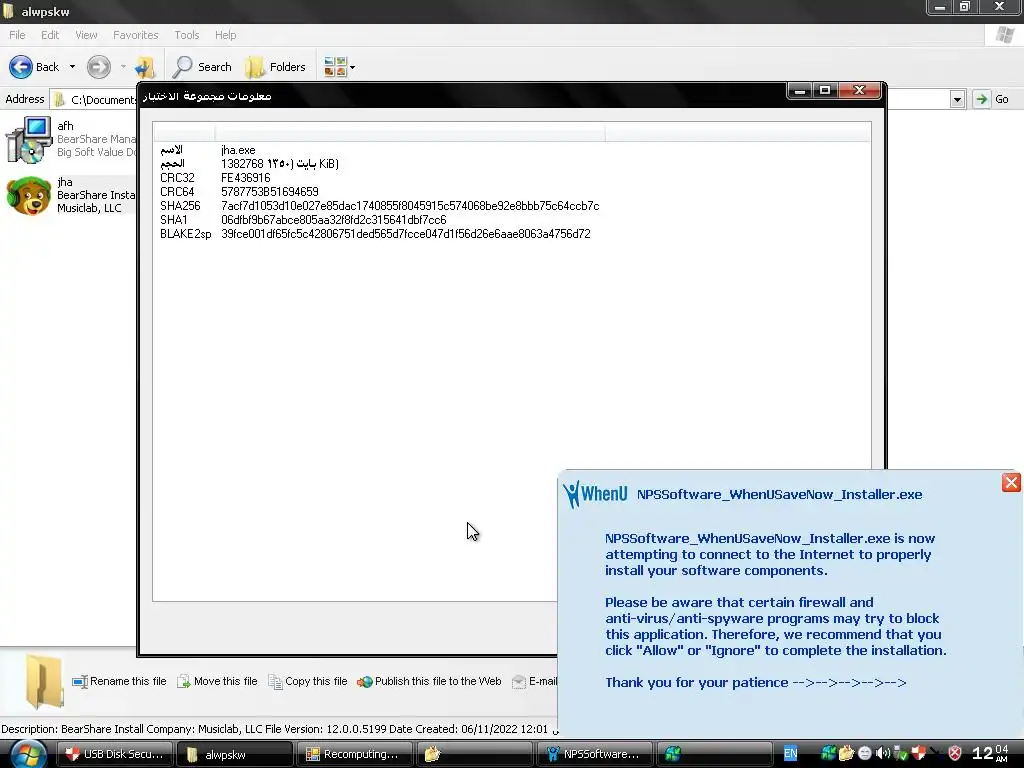Select the afh installer file icon
The image size is (1024, 768).
28,139
